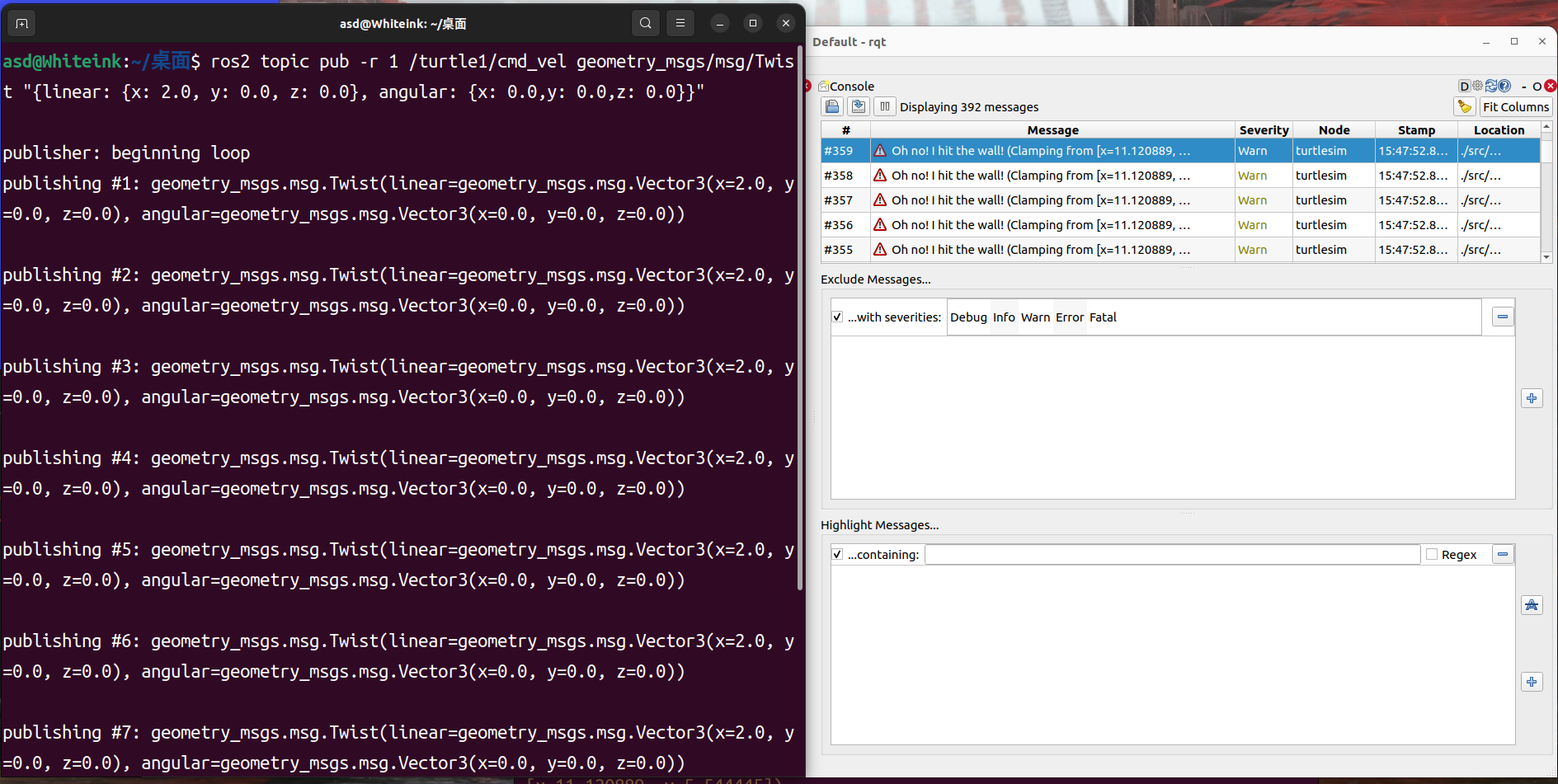
Task: Close the rqt window
Action: [1542, 42]
